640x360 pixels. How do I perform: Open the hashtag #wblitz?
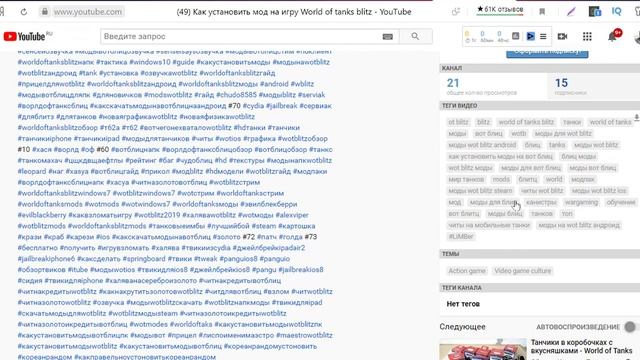302,84
